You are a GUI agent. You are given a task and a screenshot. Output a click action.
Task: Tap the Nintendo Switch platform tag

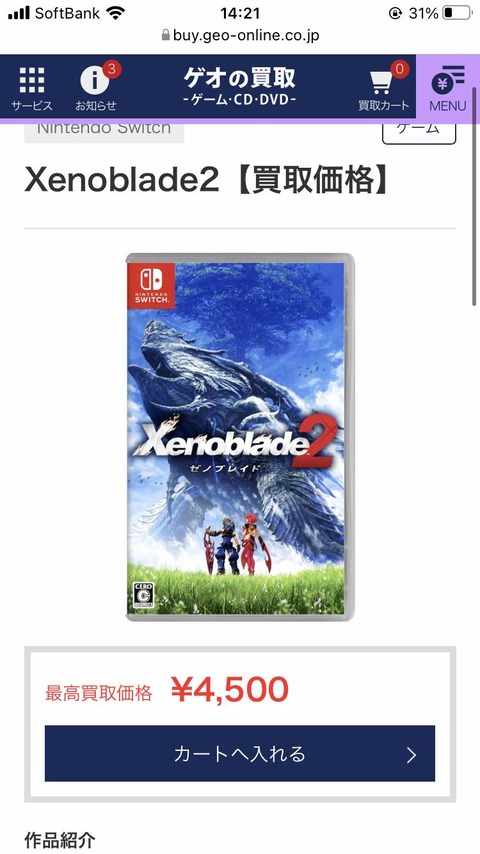coord(104,130)
